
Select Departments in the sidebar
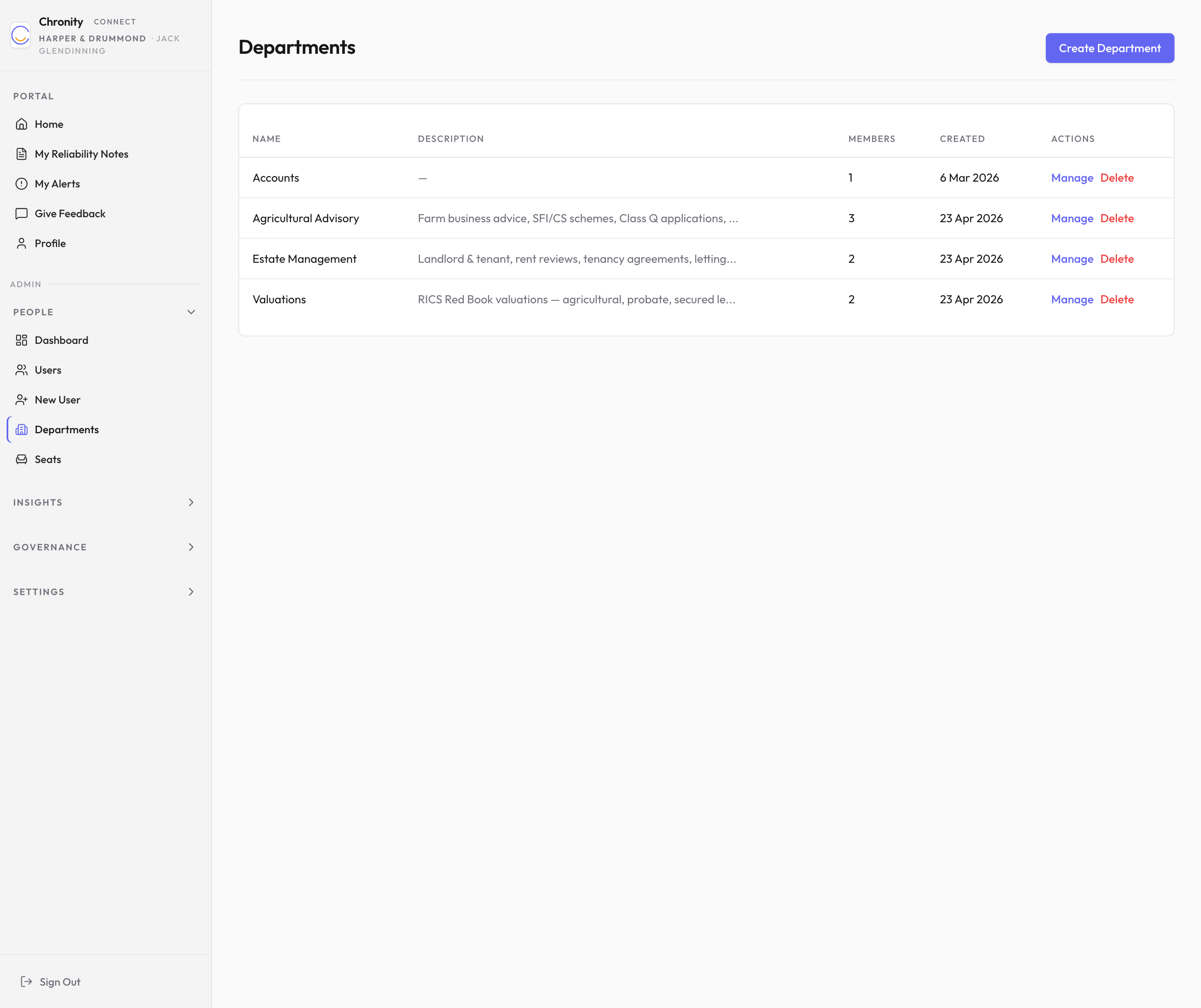[x=66, y=430]
